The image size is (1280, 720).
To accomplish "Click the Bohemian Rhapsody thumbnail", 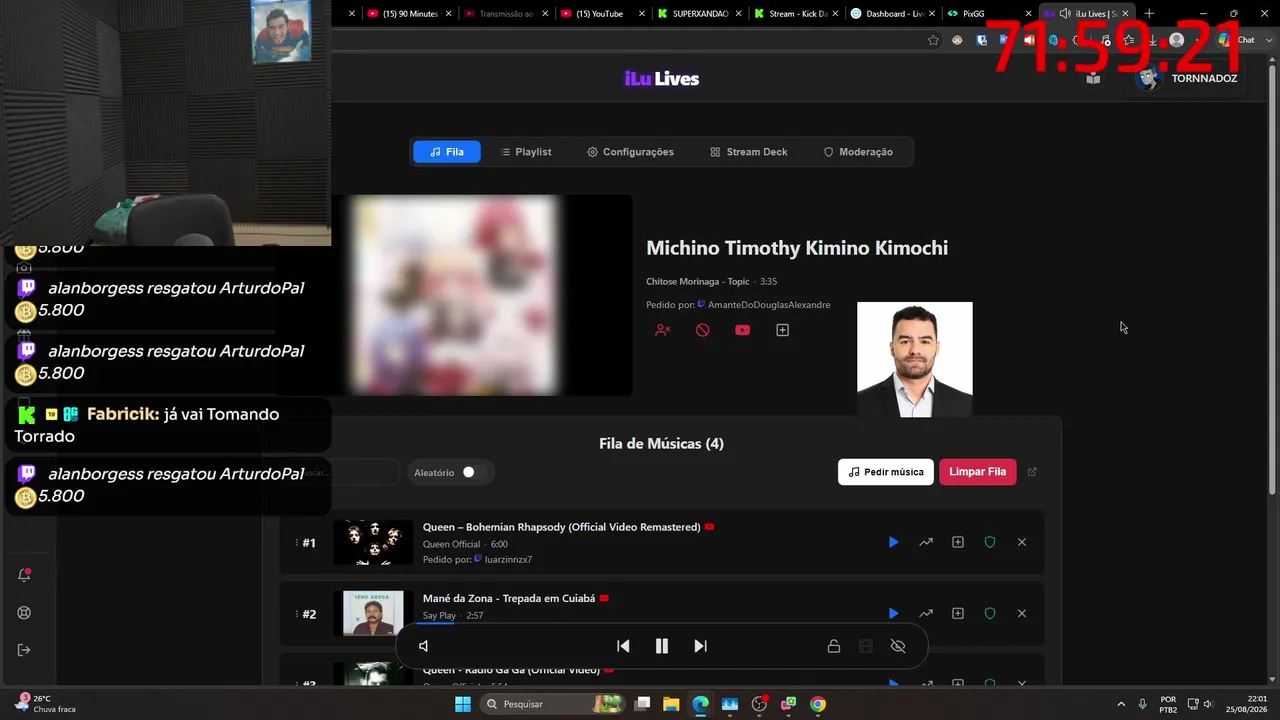I will point(373,543).
